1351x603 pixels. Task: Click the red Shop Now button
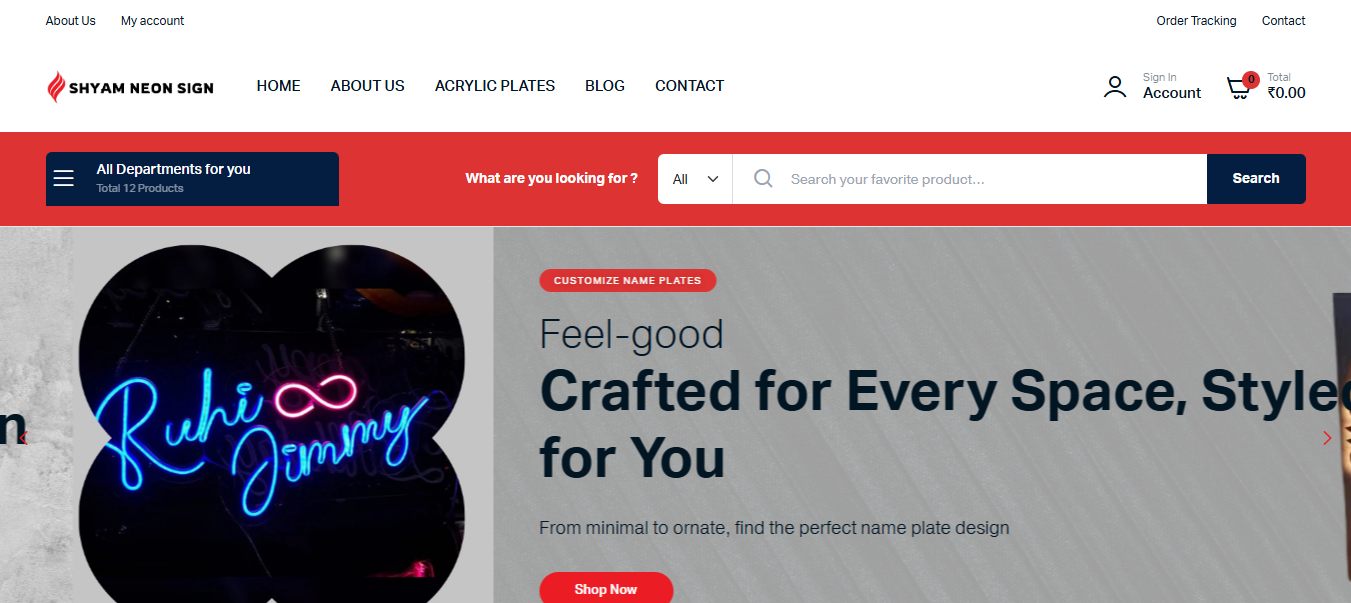[606, 588]
